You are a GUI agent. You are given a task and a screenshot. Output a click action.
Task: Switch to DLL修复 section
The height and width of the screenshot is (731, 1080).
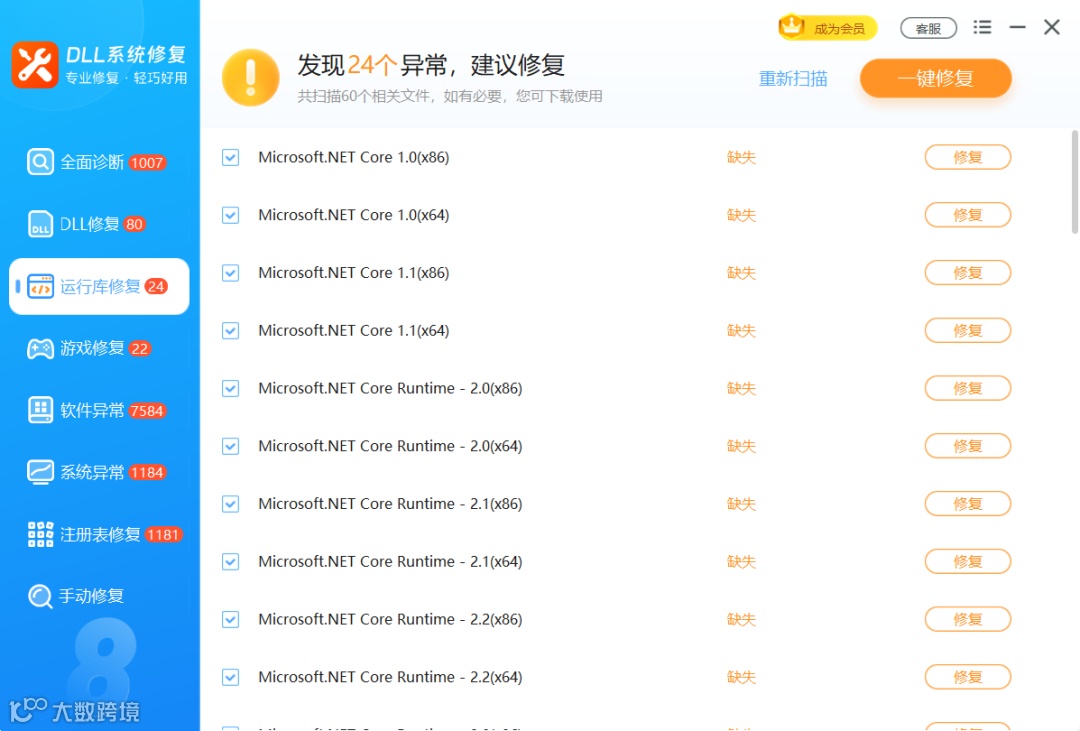99,224
